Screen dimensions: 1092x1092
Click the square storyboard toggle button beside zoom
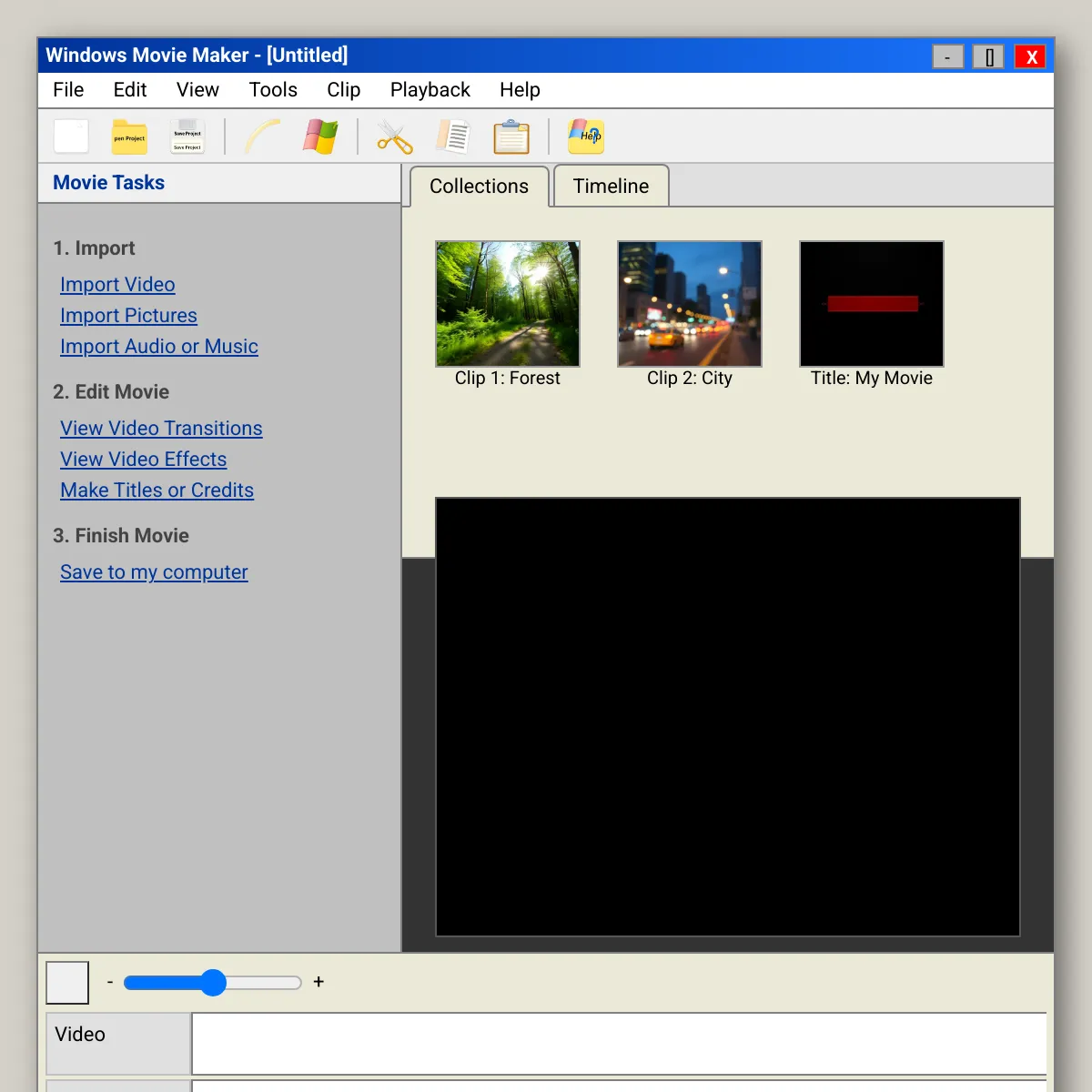coord(67,983)
